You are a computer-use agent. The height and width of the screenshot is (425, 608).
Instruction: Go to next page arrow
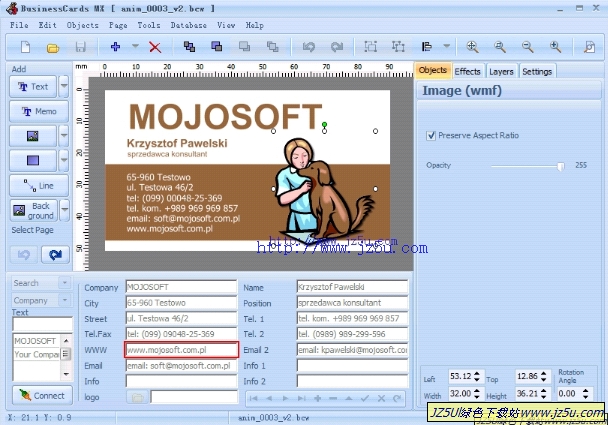click(x=55, y=255)
